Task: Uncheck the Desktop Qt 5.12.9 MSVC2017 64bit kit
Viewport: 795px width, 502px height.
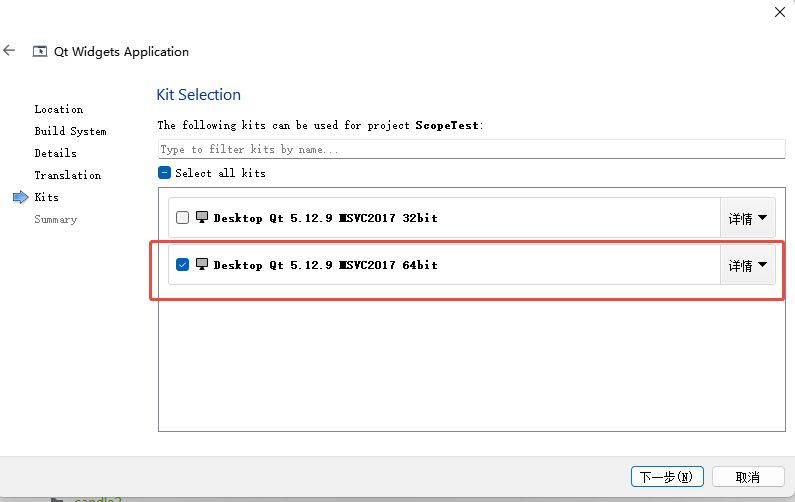Action: click(182, 265)
